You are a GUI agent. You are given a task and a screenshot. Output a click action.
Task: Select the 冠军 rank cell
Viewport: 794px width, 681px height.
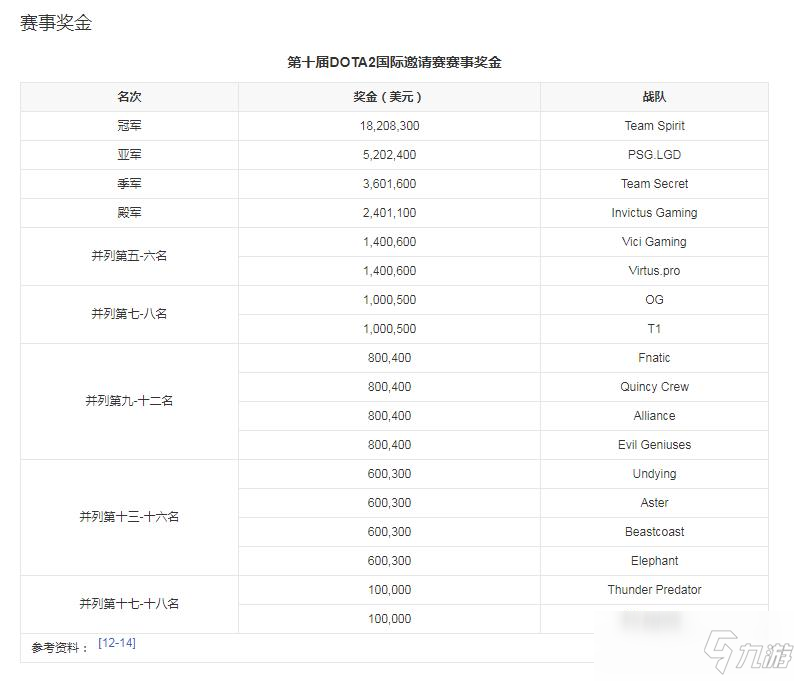click(129, 126)
